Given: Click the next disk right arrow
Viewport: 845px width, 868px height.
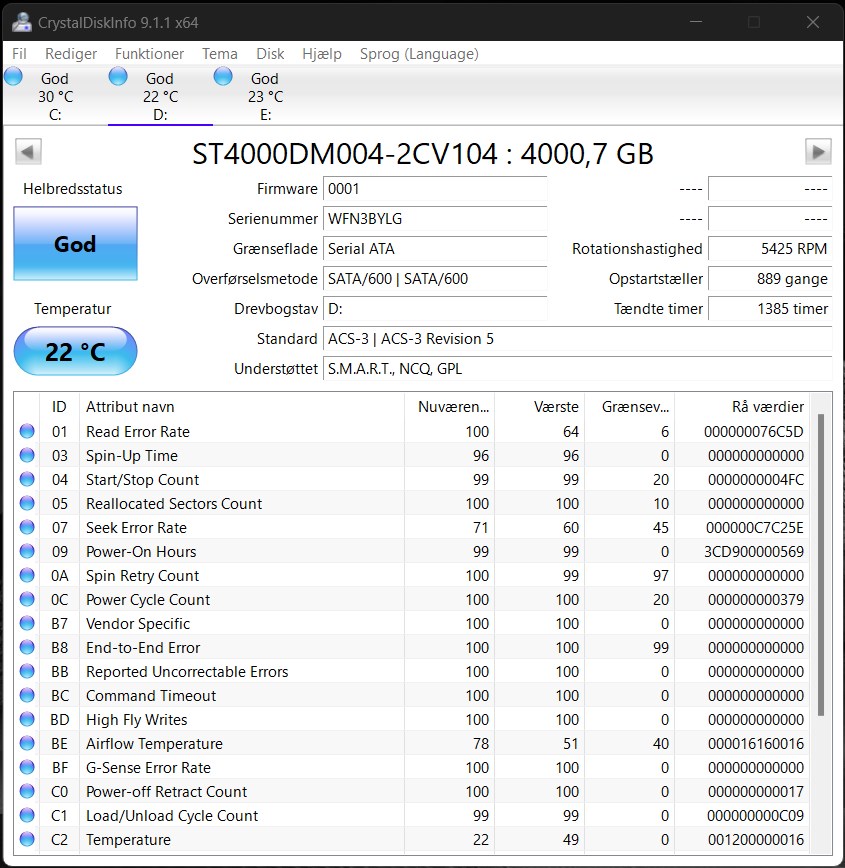Looking at the screenshot, I should [818, 152].
